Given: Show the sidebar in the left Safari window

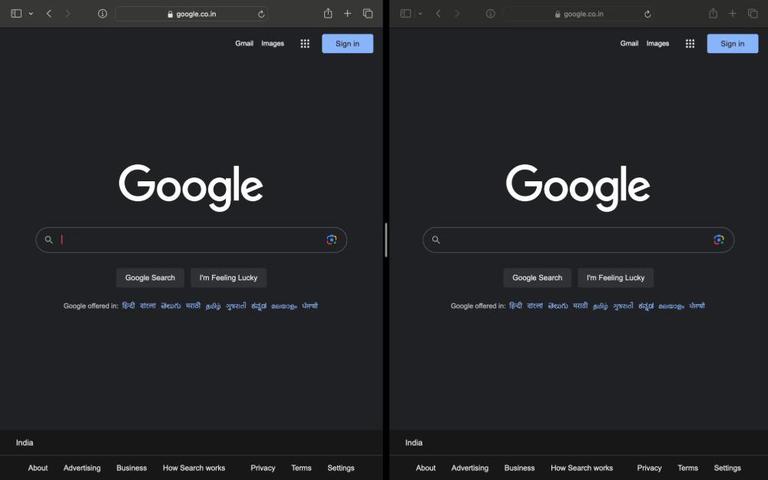Looking at the screenshot, I should (16, 14).
